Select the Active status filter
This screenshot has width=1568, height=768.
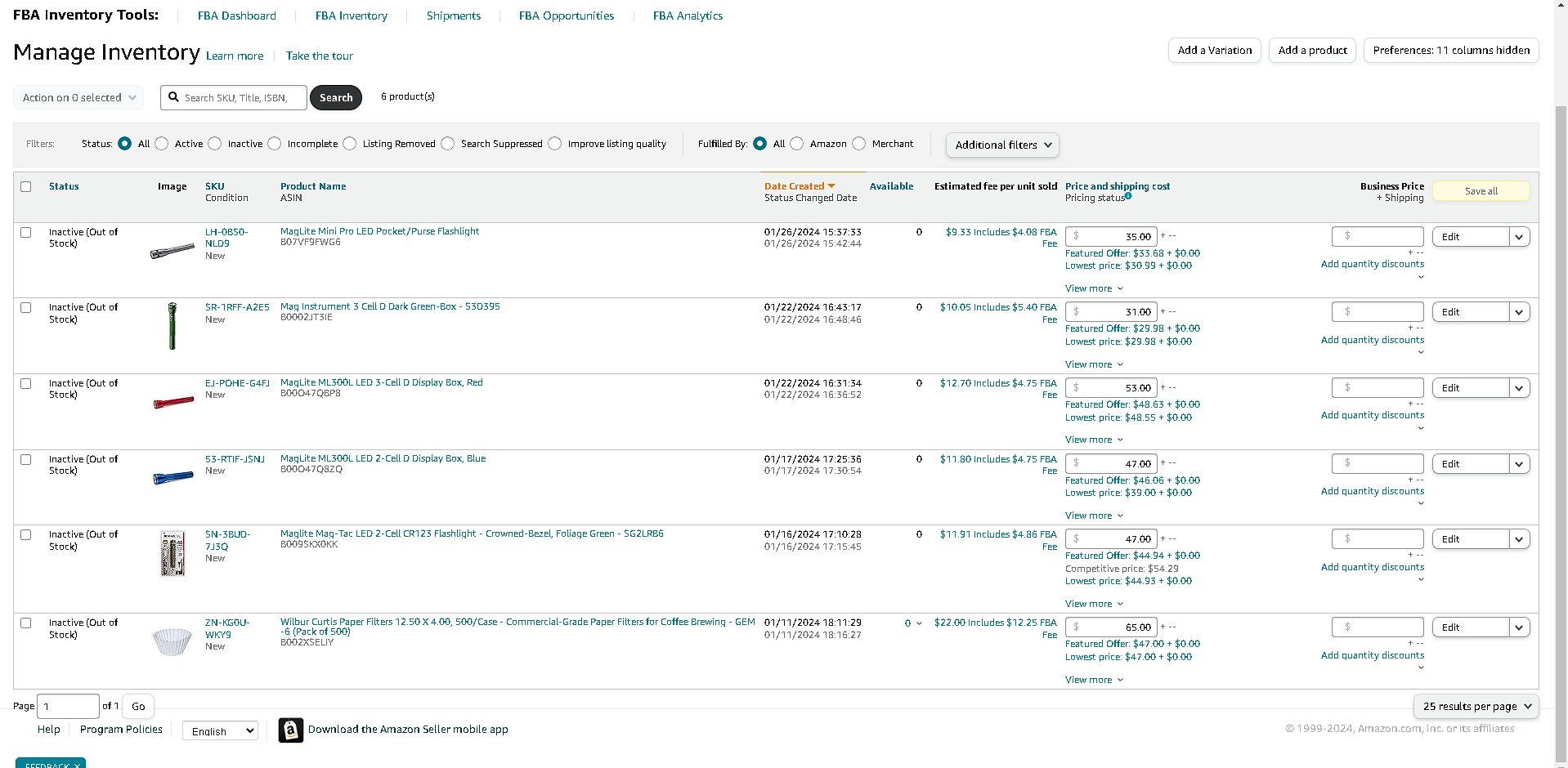162,144
